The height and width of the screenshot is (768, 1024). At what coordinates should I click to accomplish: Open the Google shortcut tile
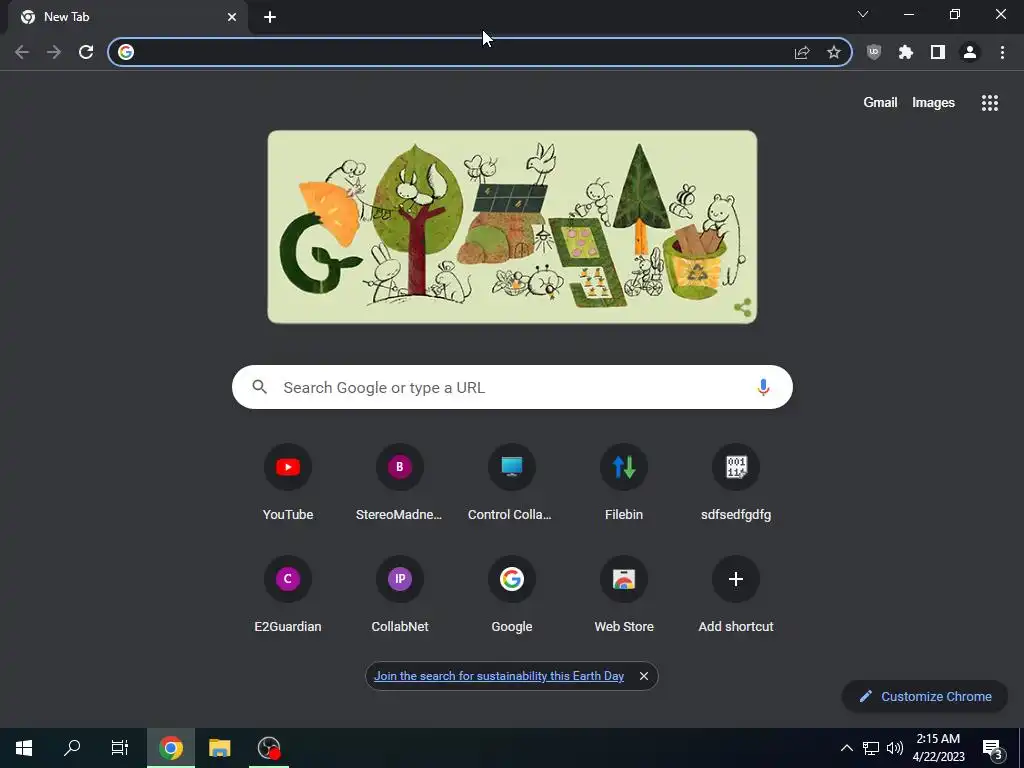512,595
